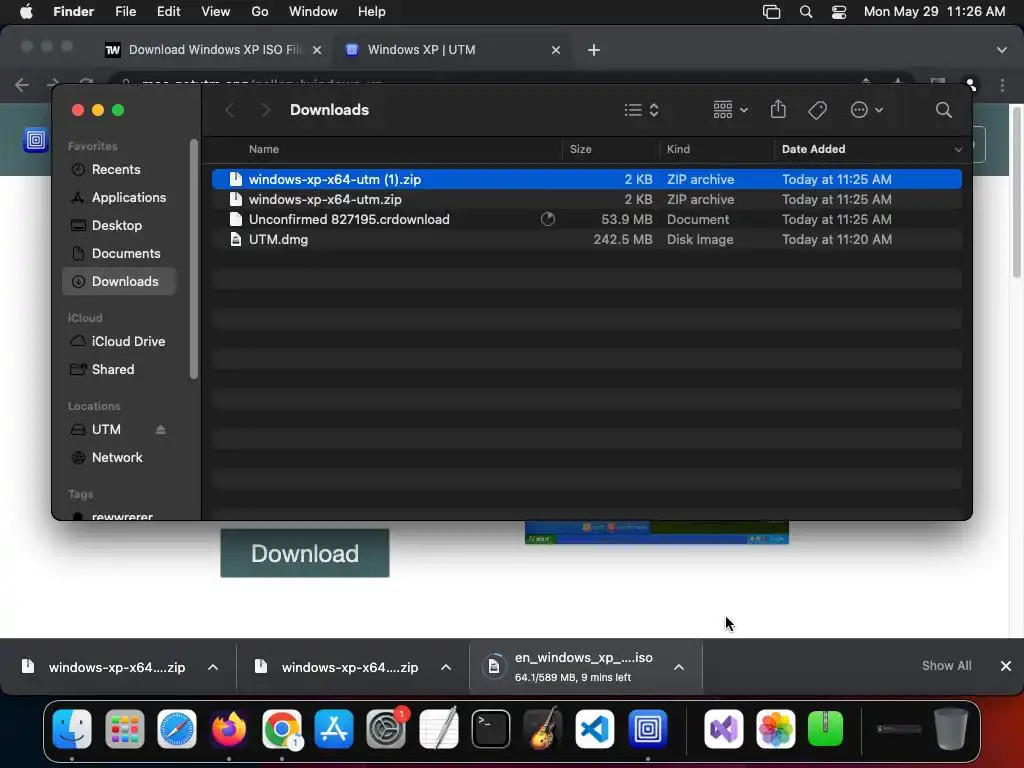Screen dimensions: 1024x768
Task: Select Network in Finder sidebar
Action: [119, 457]
